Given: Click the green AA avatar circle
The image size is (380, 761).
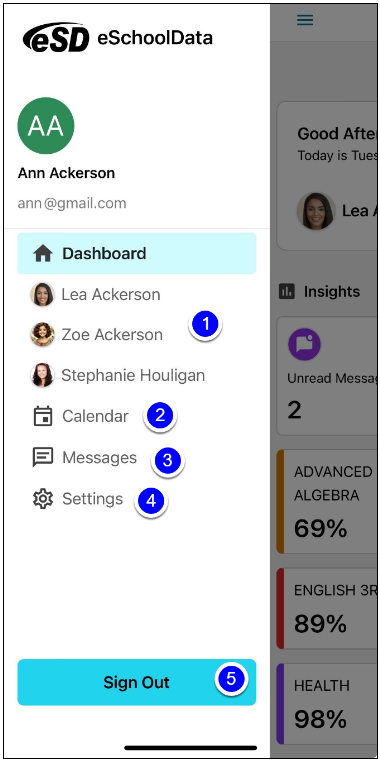Looking at the screenshot, I should [46, 126].
